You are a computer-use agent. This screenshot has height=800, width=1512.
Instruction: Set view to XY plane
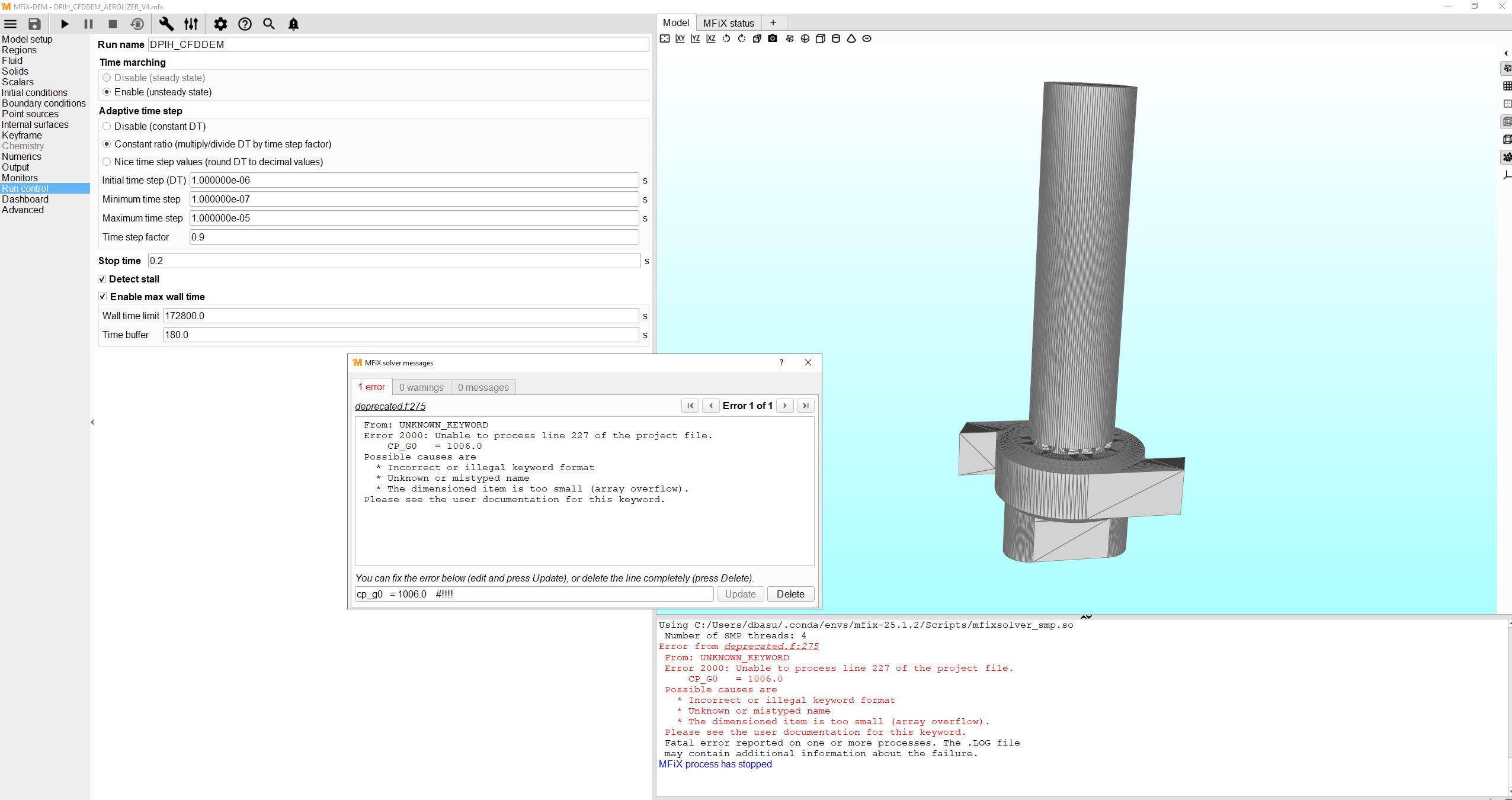[x=680, y=38]
